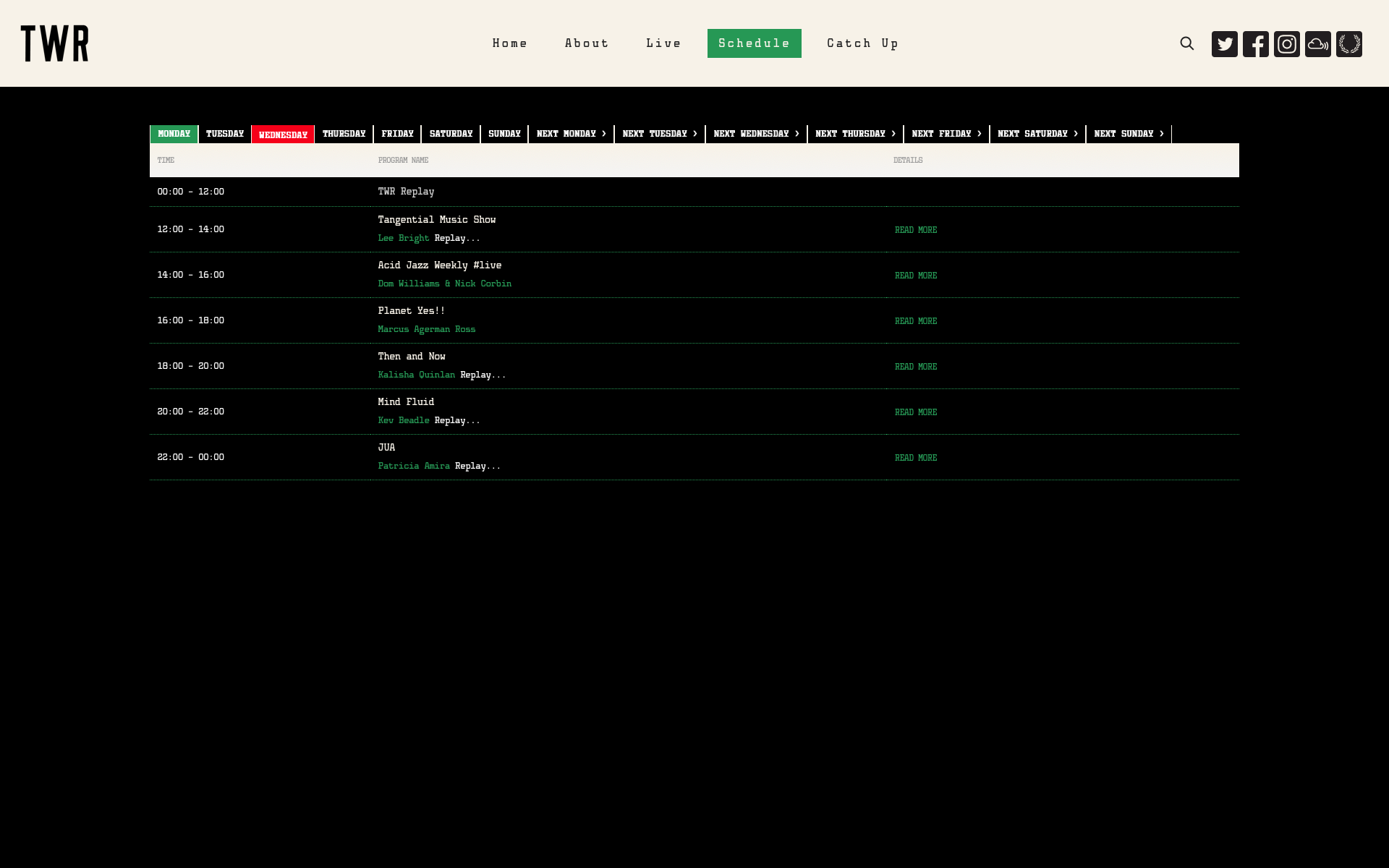Open the Instagram page icon
Screen dimensions: 1389x868
click(x=1287, y=43)
